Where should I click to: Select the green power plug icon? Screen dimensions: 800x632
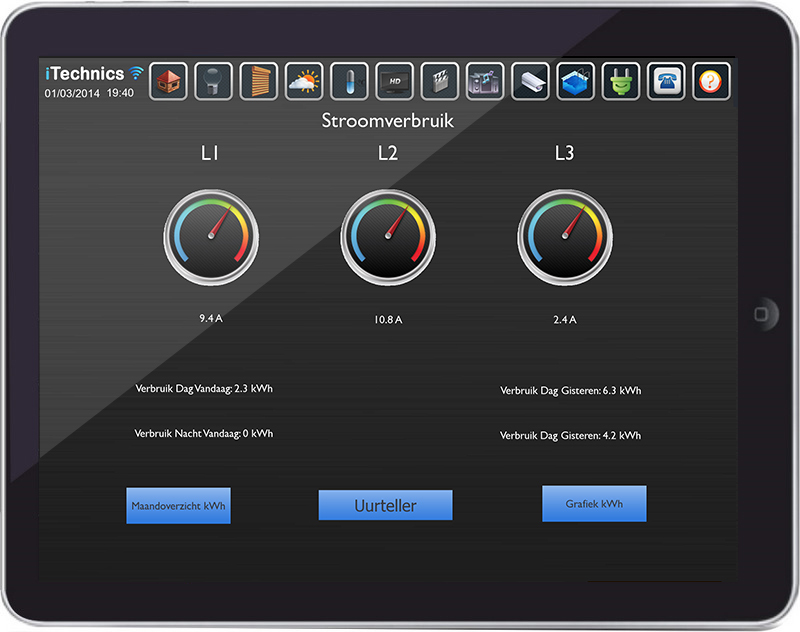coord(620,81)
